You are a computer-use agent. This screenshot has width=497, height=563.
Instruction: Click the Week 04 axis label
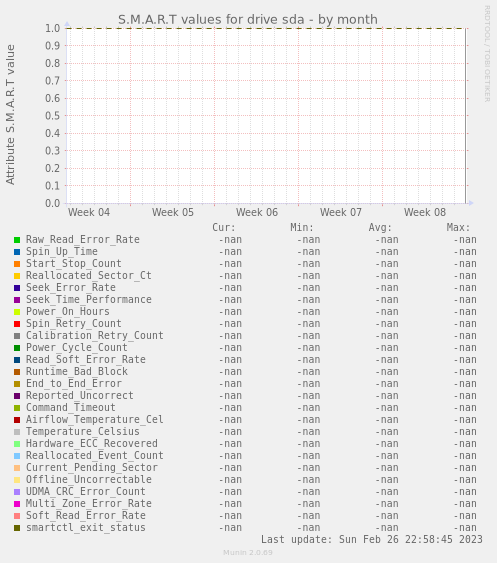point(89,212)
